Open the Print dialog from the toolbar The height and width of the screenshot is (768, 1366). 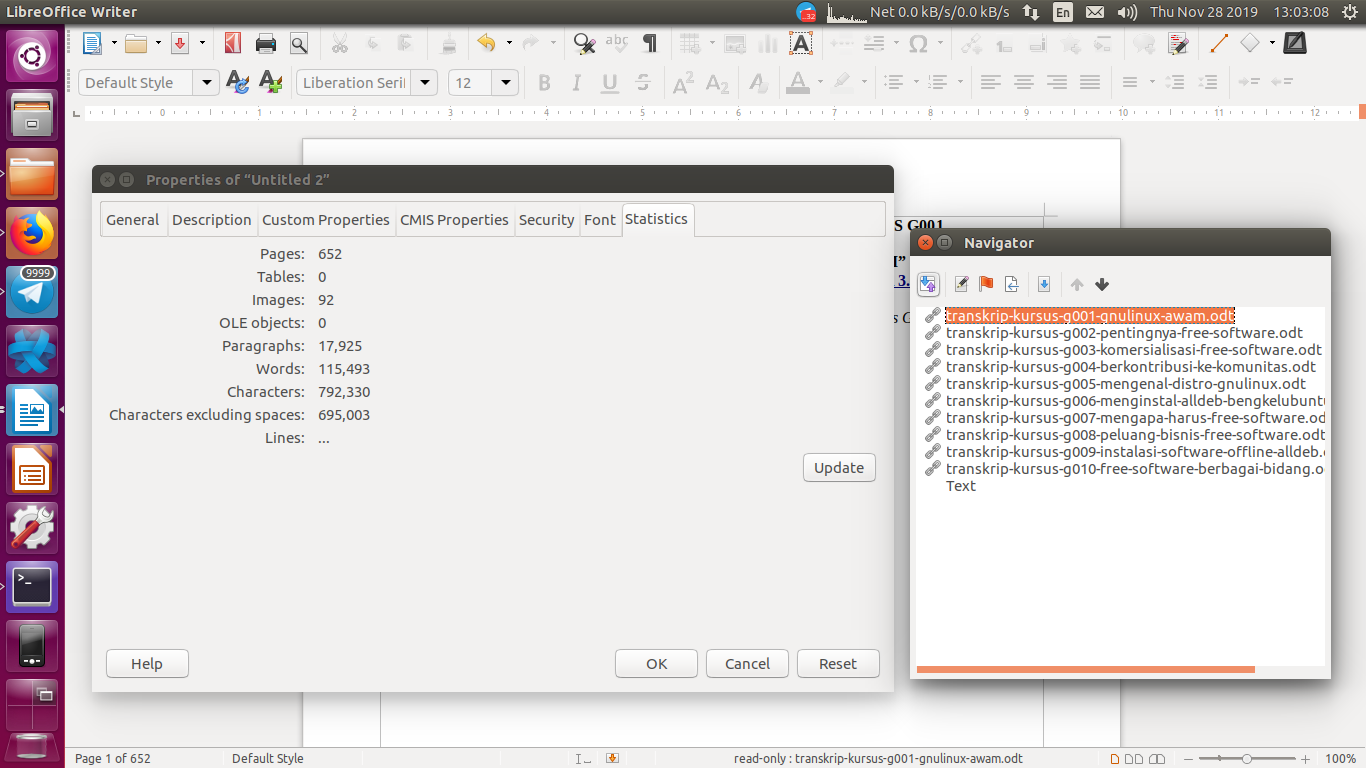click(x=265, y=44)
